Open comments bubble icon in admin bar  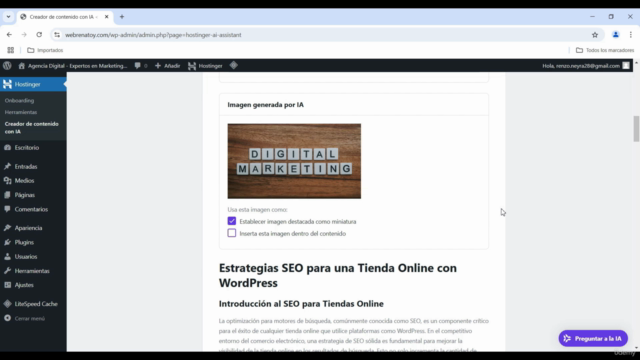click(x=138, y=66)
